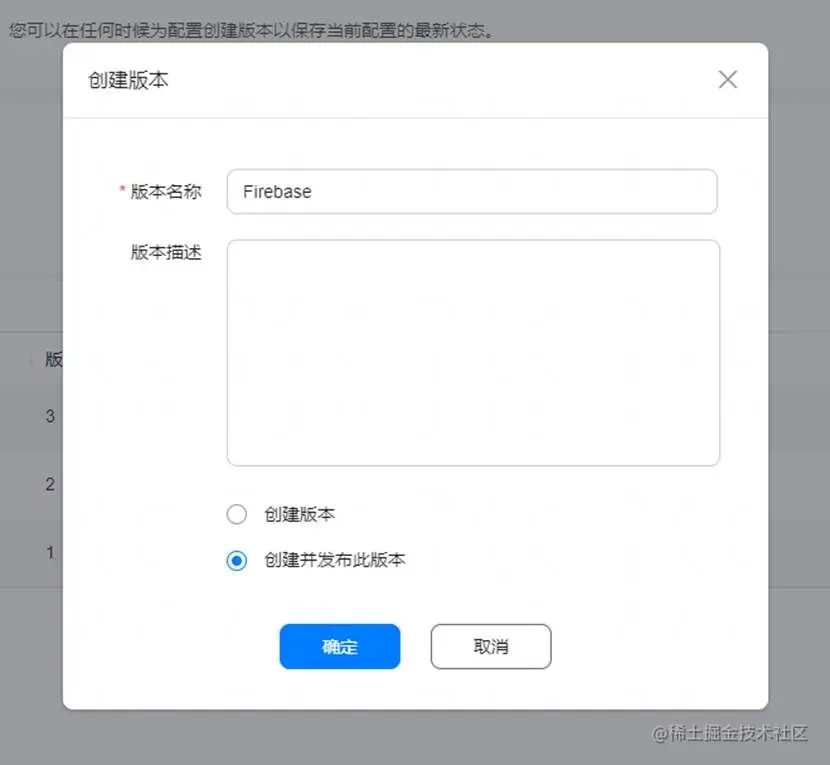
Task: Click the 版本描述 field label
Action: (166, 253)
